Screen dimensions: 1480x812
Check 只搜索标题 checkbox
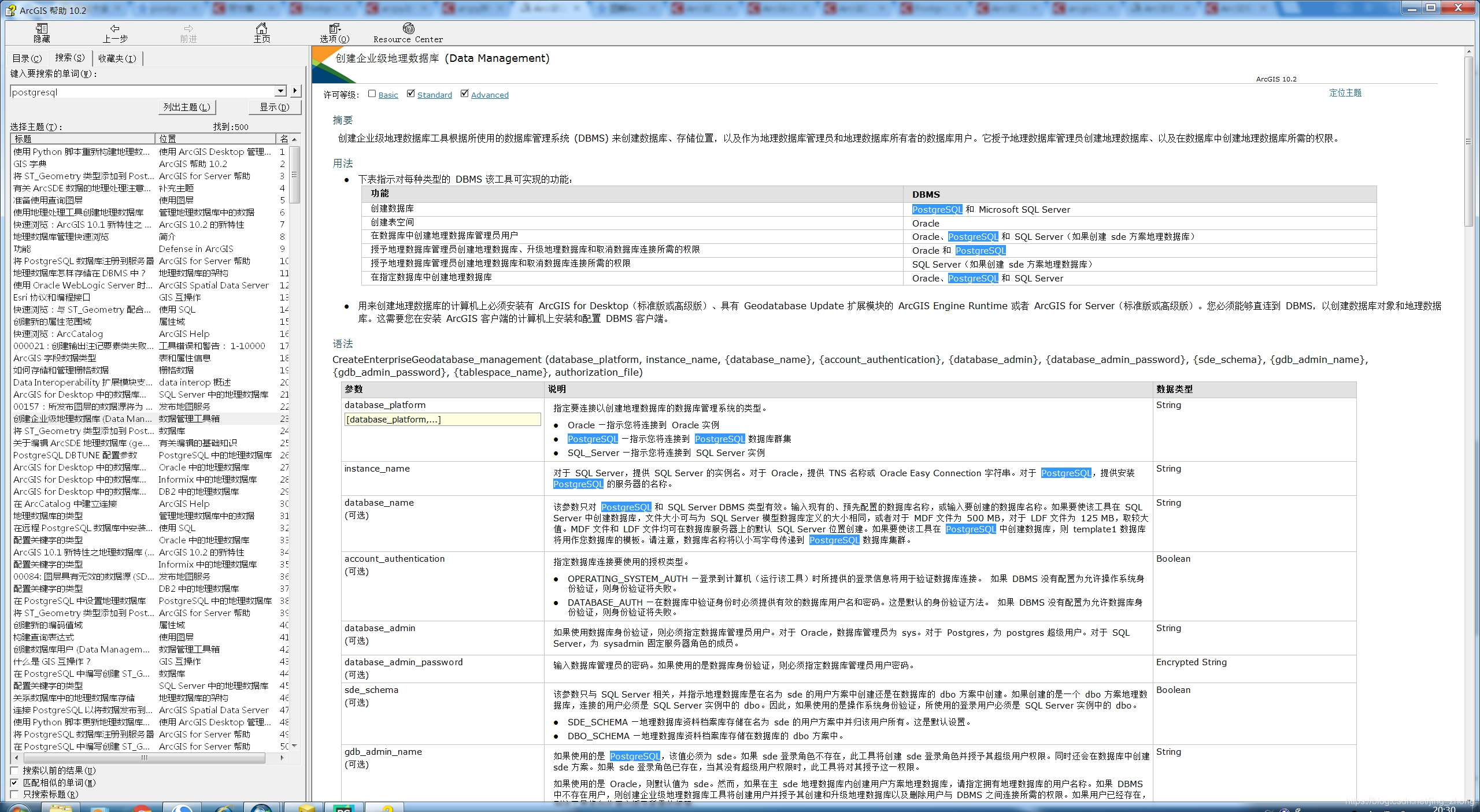(15, 795)
